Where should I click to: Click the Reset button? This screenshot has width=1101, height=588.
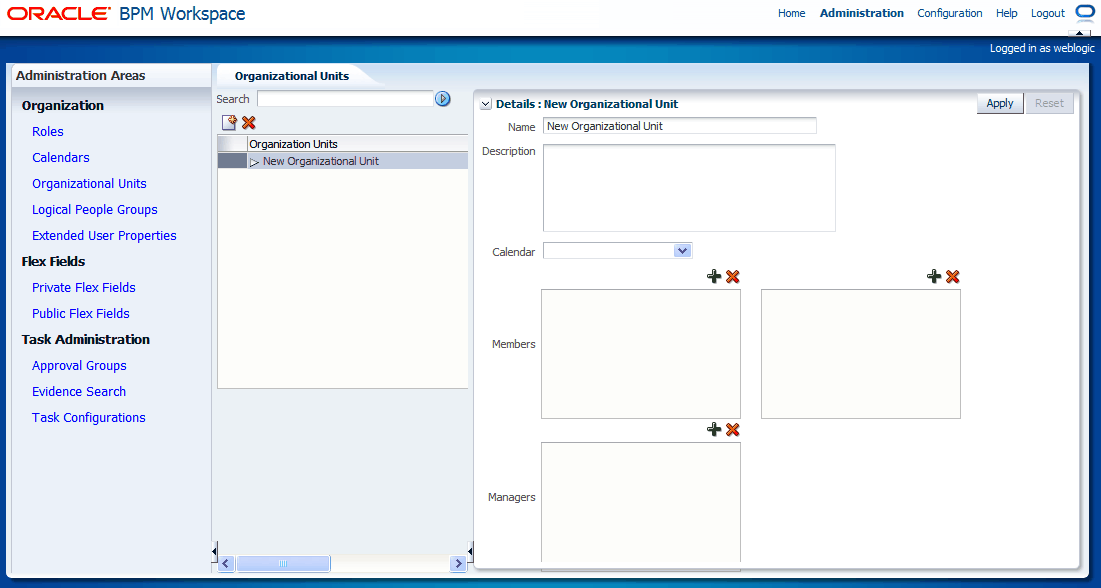tap(1049, 103)
